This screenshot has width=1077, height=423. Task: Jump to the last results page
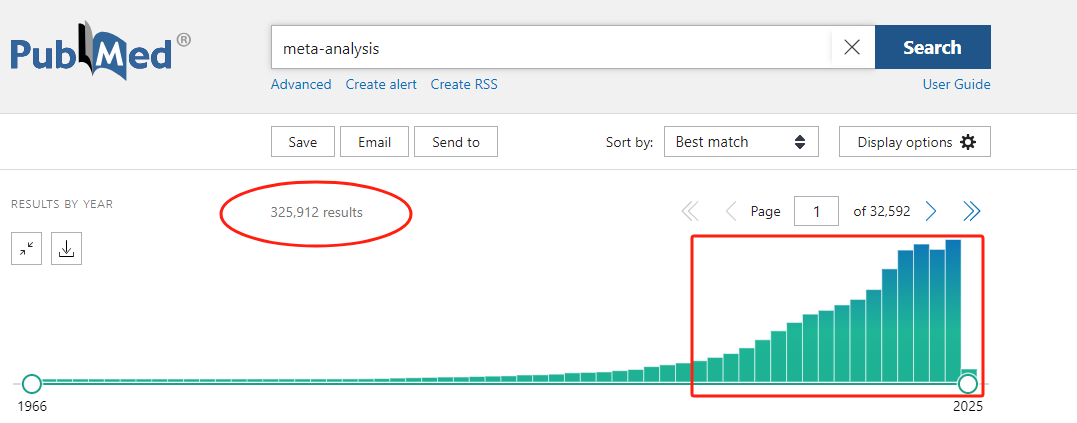pos(971,212)
